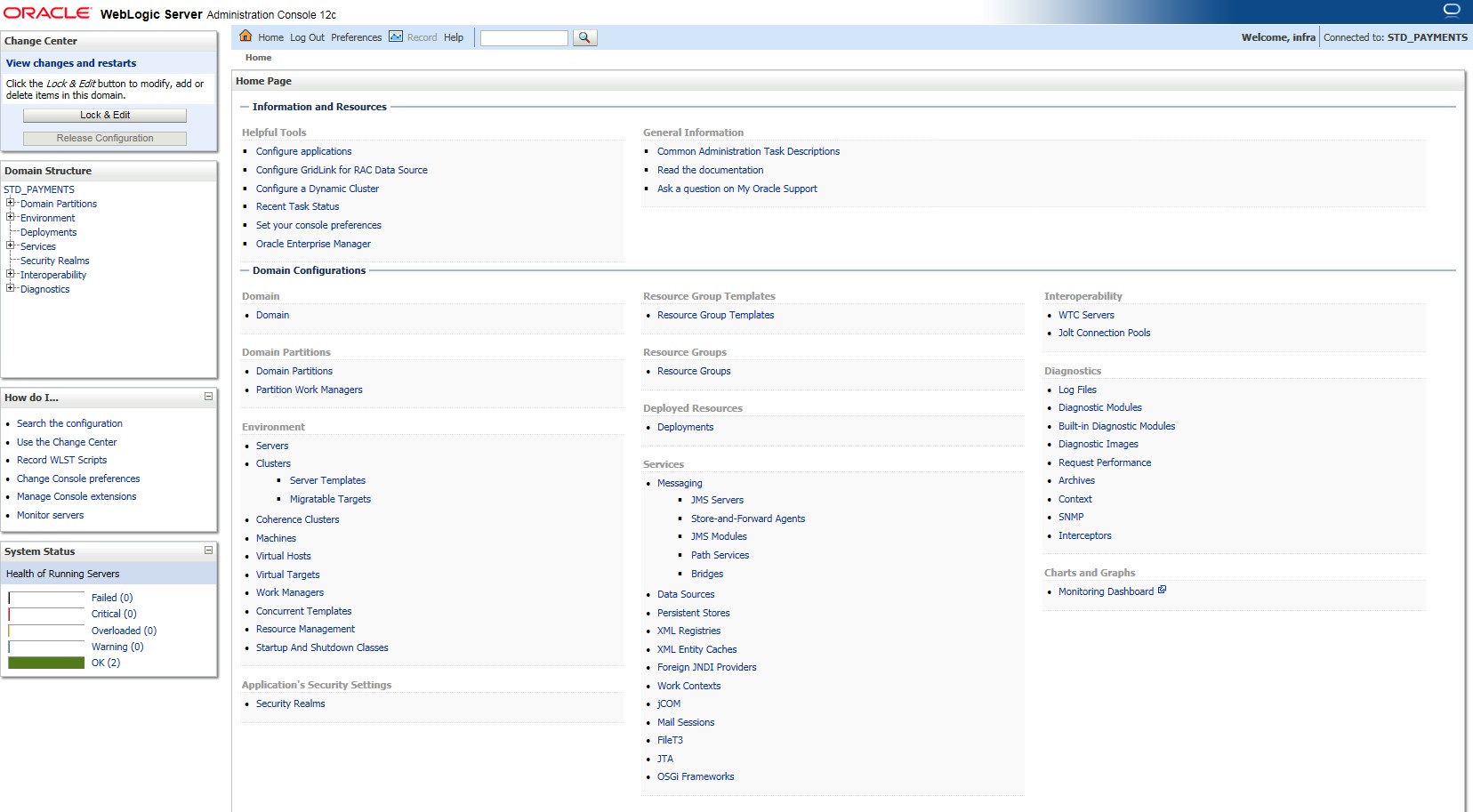The width and height of the screenshot is (1473, 812).
Task: Open Log Files link under Diagnostics
Action: coord(1077,390)
